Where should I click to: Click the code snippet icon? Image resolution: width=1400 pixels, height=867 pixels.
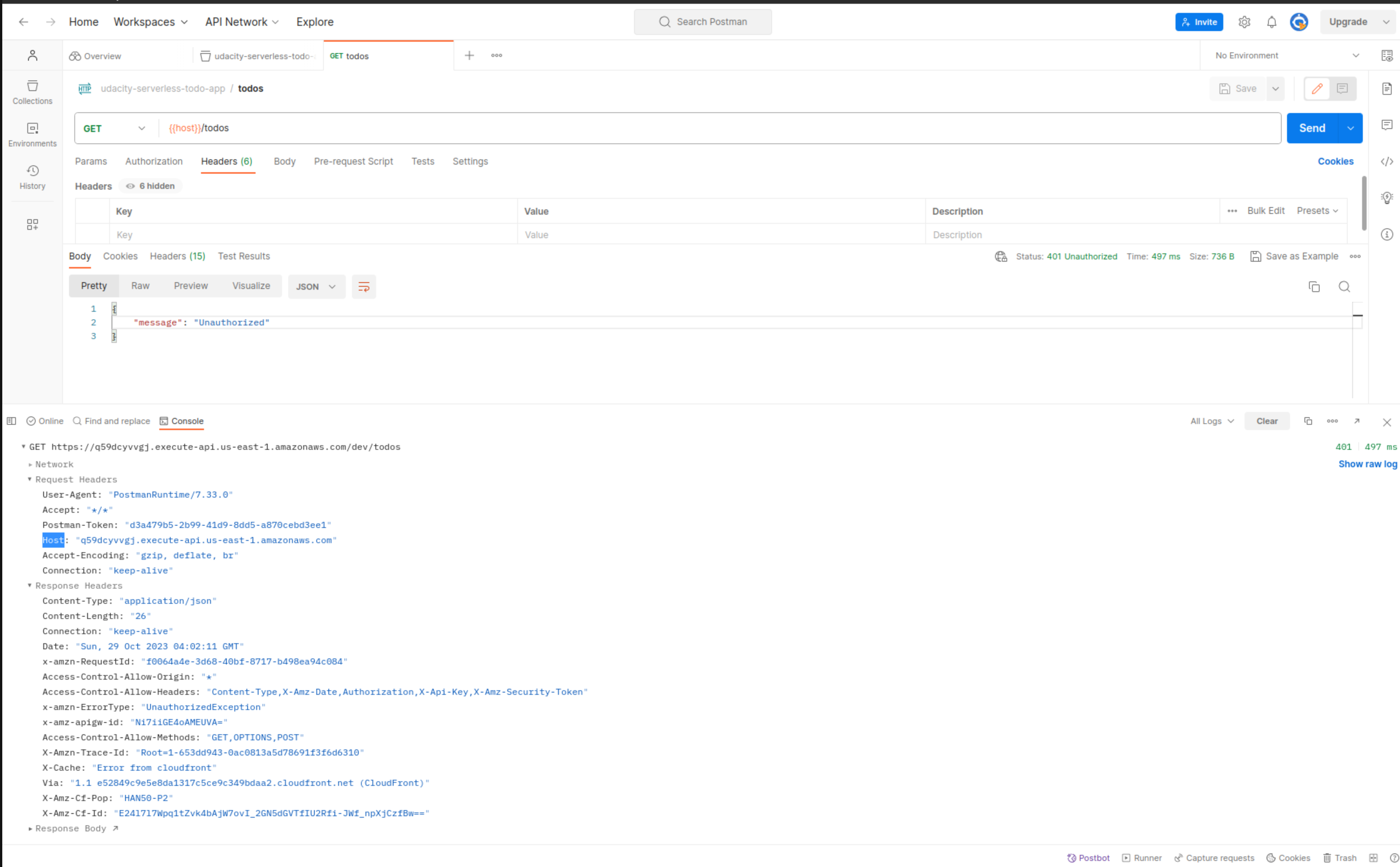(x=1386, y=161)
